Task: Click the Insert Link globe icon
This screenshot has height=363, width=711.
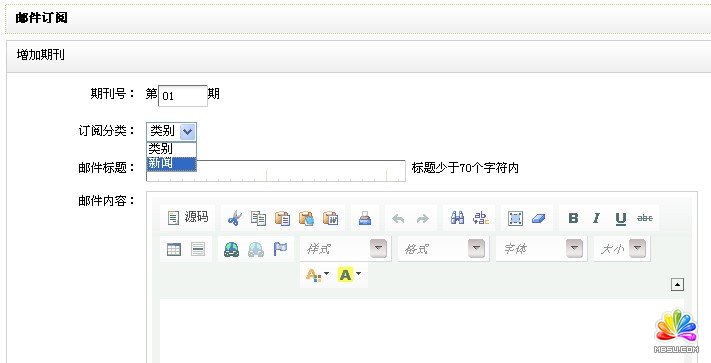Action: tap(232, 249)
